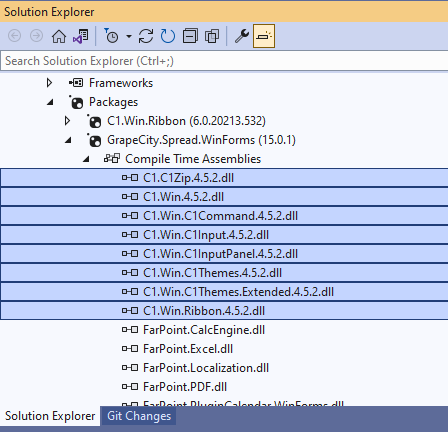The width and height of the screenshot is (448, 432).
Task: Click the Solution Explorer title bar
Action: coord(224,12)
